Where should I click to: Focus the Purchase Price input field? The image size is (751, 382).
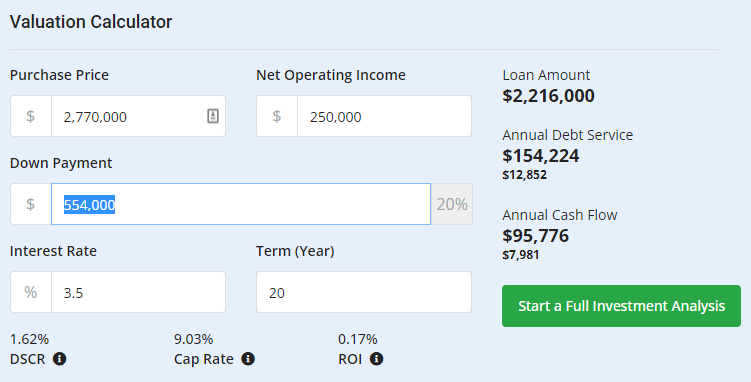point(138,116)
